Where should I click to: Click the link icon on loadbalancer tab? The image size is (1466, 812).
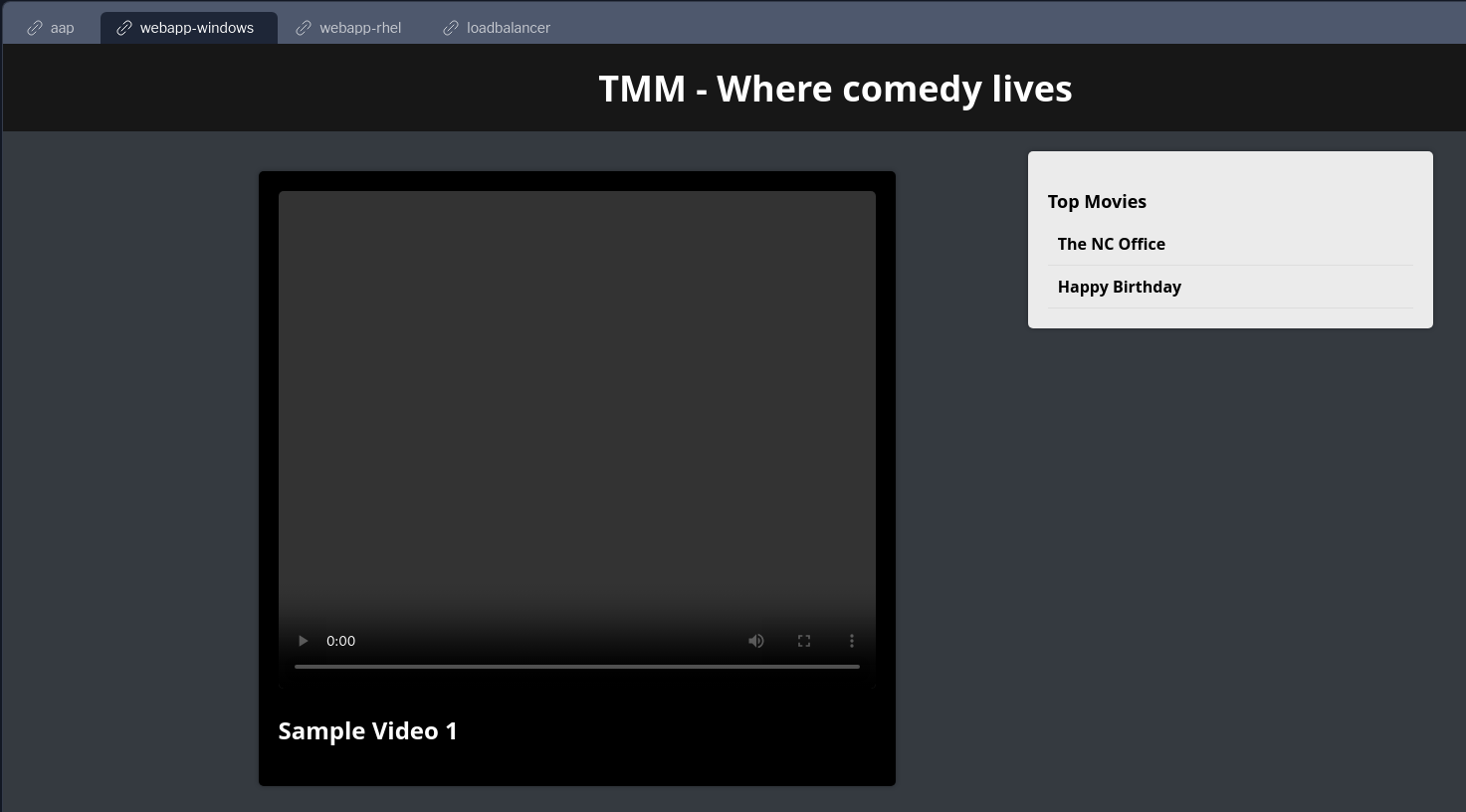(451, 28)
